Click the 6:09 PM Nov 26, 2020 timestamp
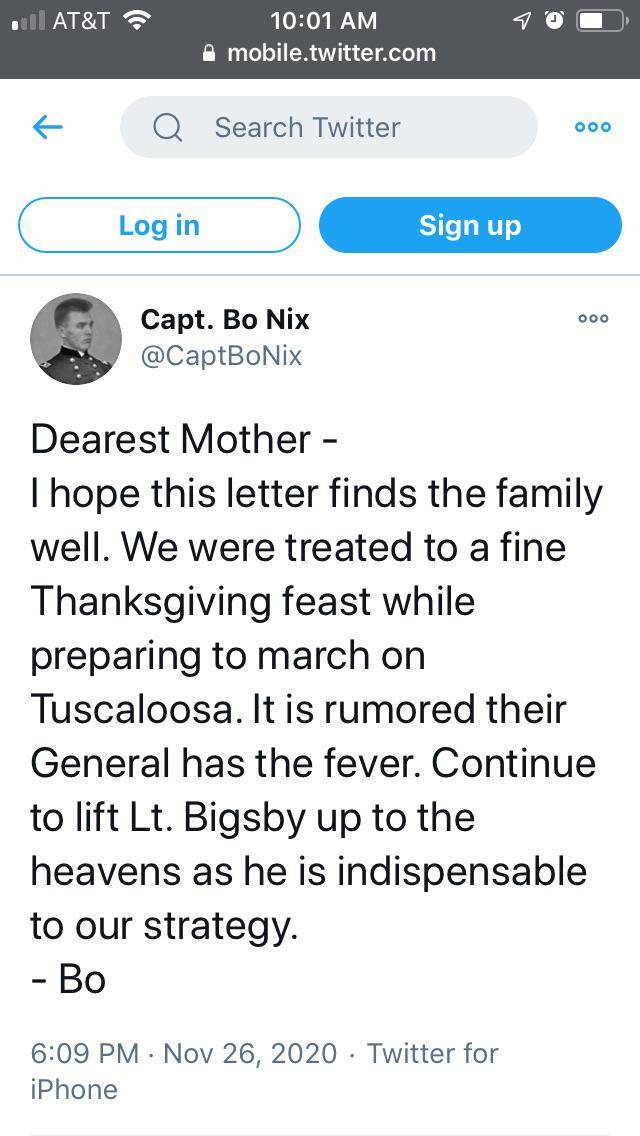640x1136 pixels. pos(184,1052)
